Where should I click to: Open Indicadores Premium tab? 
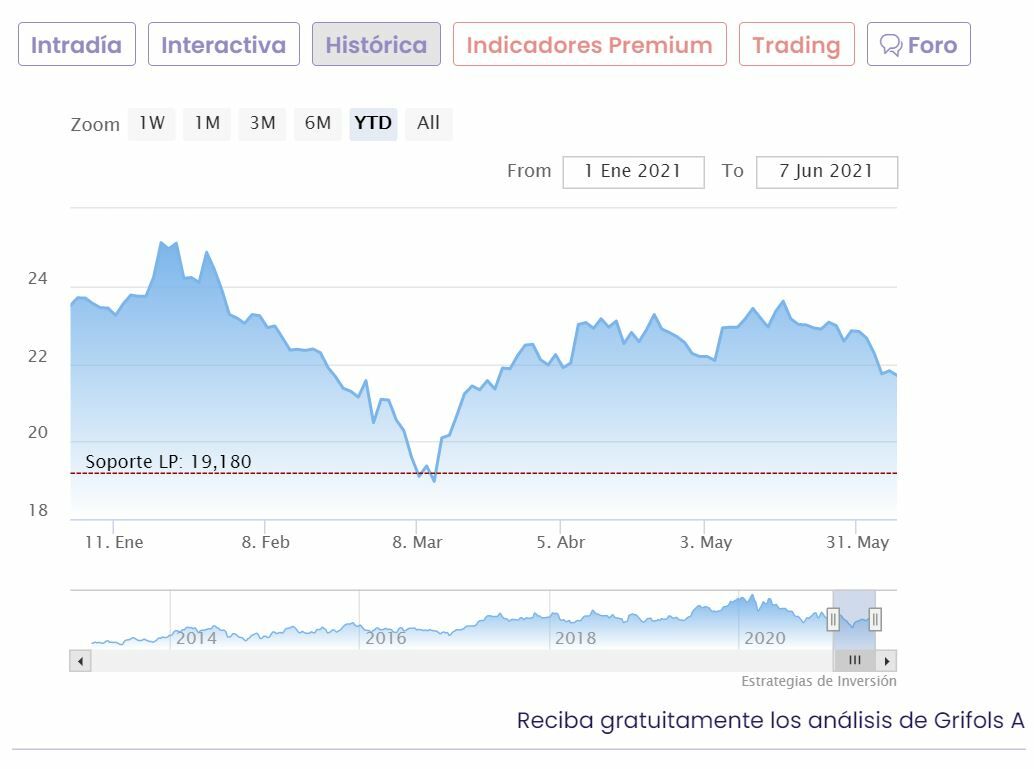click(x=589, y=45)
